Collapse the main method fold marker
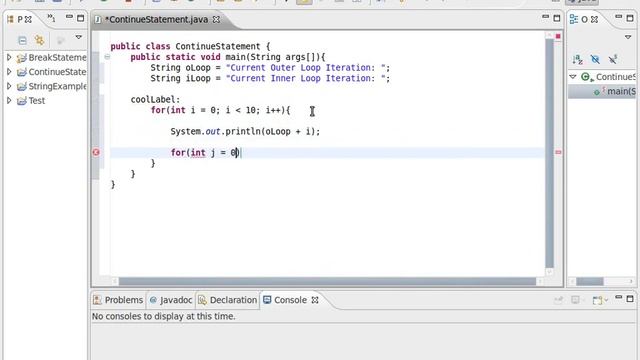Image resolution: width=640 pixels, height=360 pixels. (107, 57)
